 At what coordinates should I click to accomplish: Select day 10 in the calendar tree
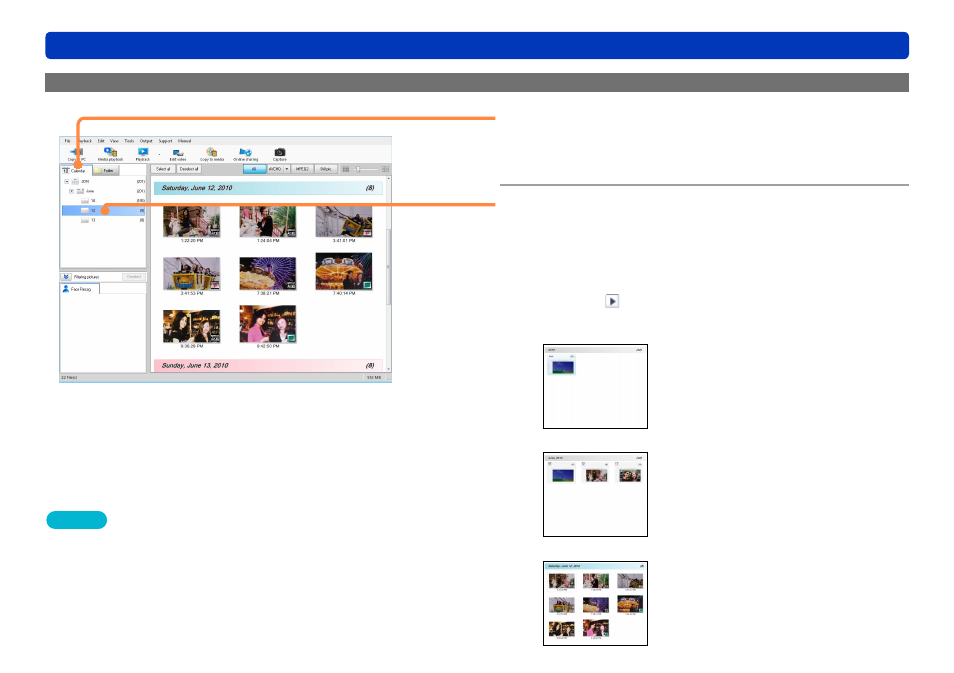(93, 201)
